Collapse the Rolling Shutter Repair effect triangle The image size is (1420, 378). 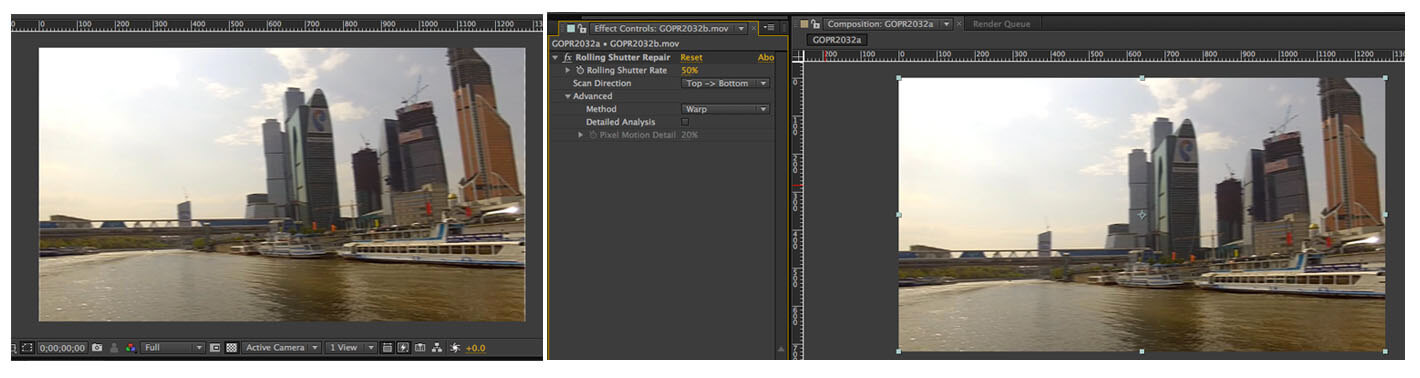(x=555, y=58)
